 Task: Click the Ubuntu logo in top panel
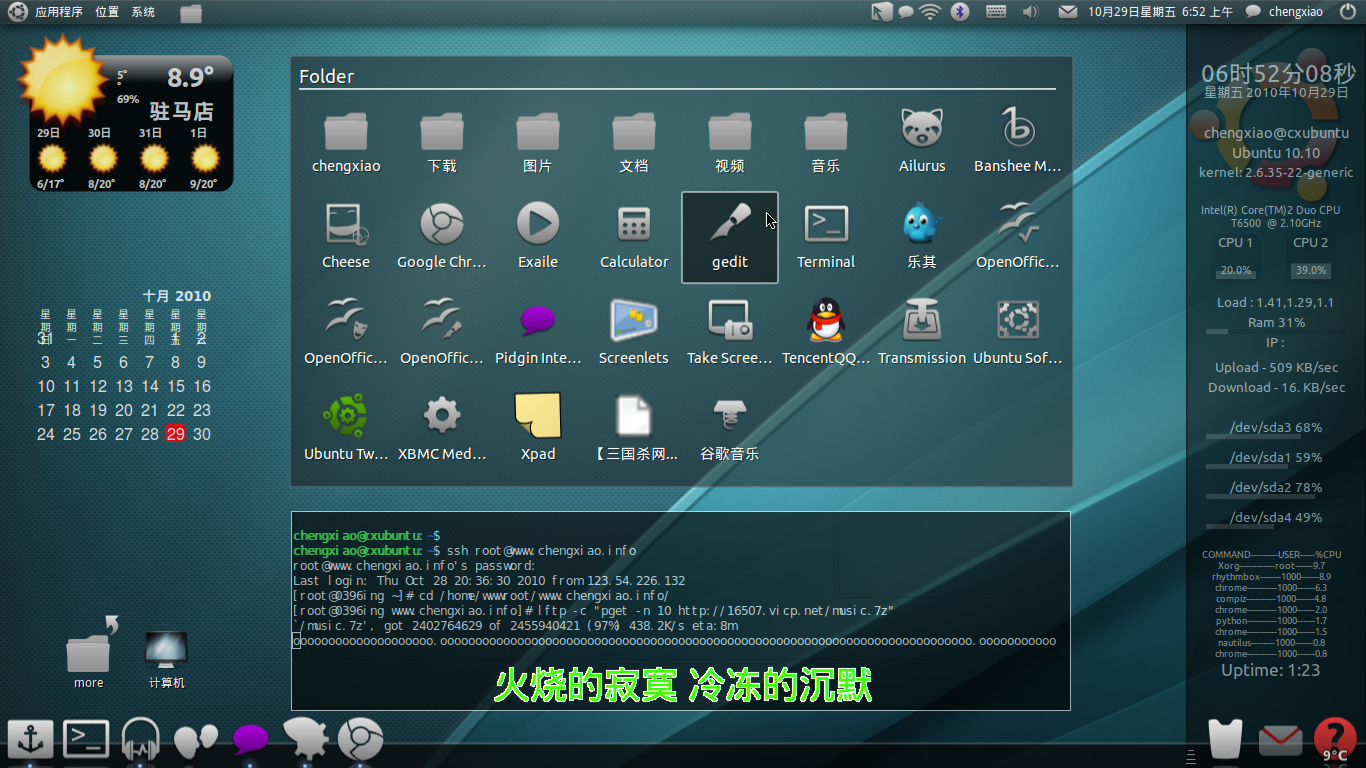coord(17,12)
